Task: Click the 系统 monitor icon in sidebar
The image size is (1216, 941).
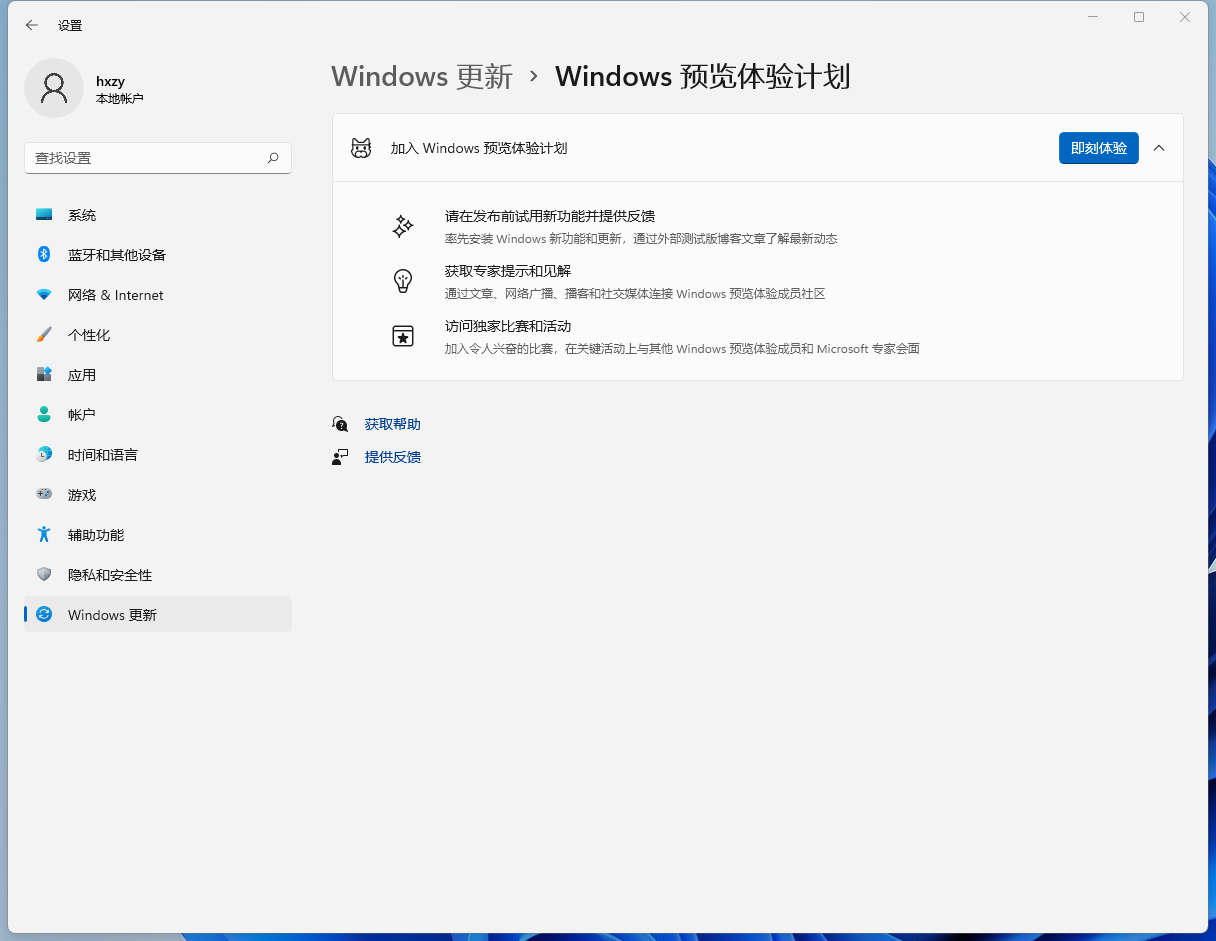Action: click(x=44, y=215)
